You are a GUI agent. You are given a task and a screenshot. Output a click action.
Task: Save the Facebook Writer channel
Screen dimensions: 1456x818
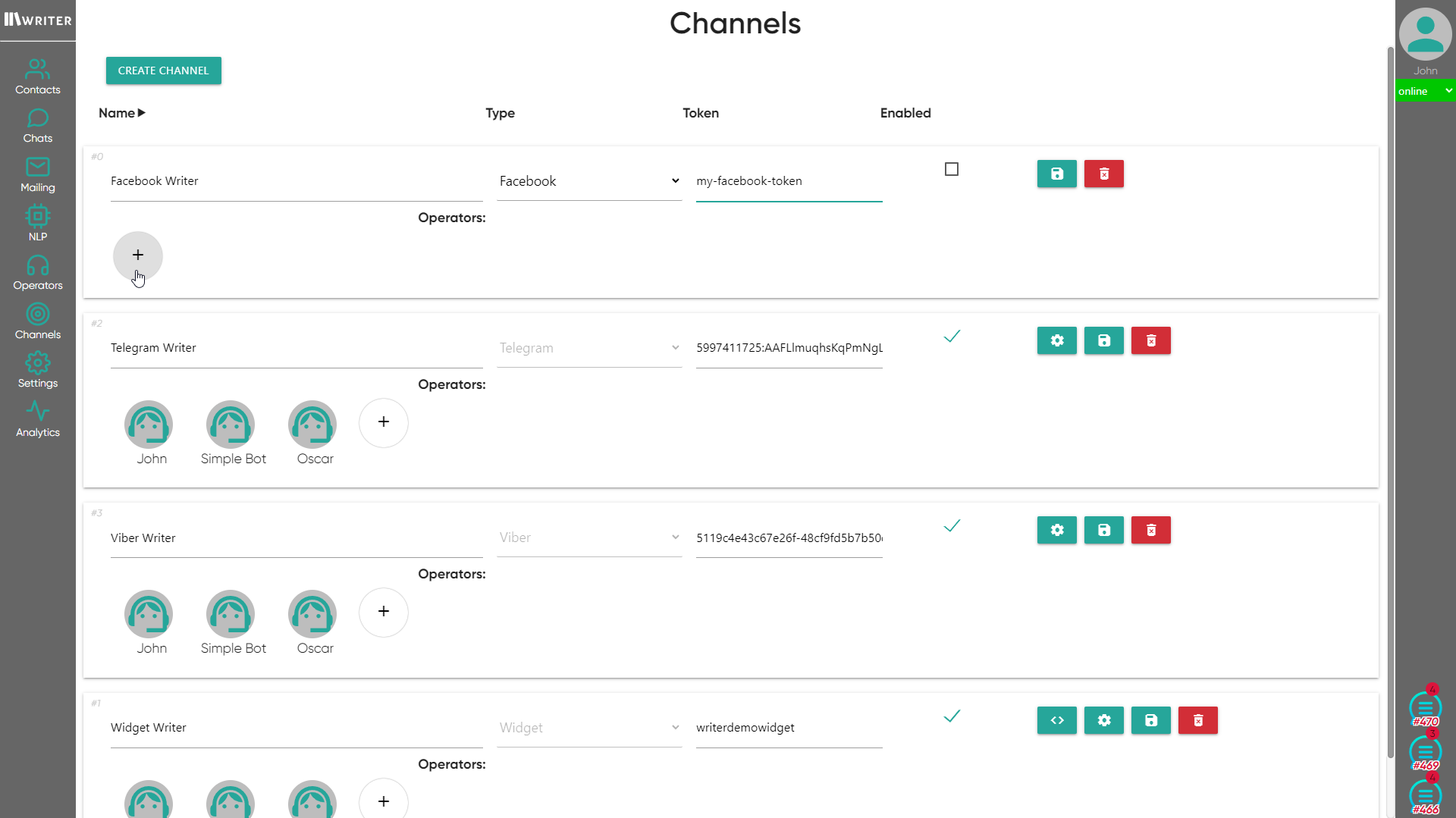[1057, 174]
